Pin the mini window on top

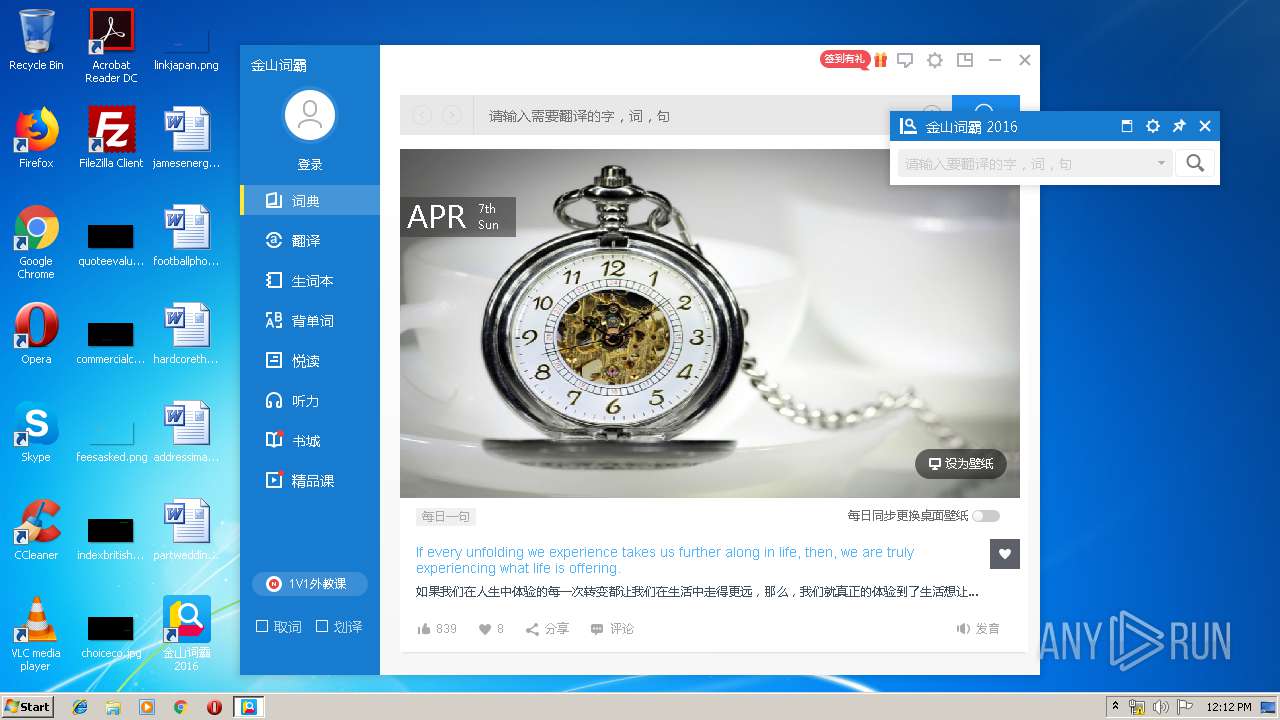(1179, 126)
